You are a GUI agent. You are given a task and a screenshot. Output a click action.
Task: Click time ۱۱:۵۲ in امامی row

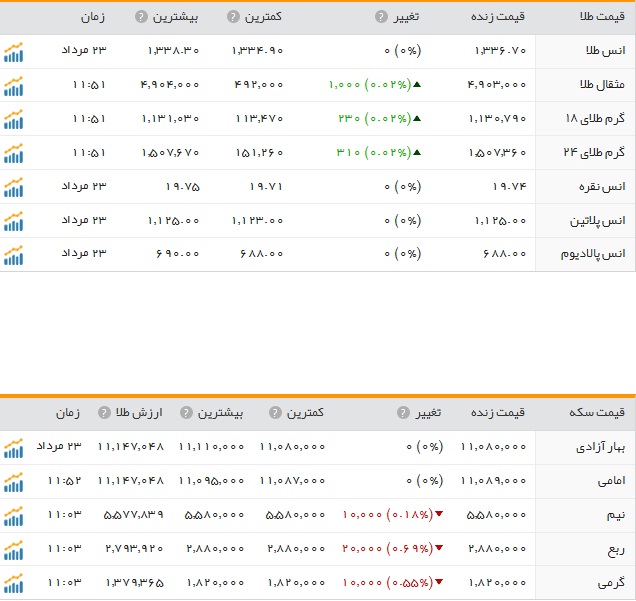pyautogui.click(x=64, y=481)
